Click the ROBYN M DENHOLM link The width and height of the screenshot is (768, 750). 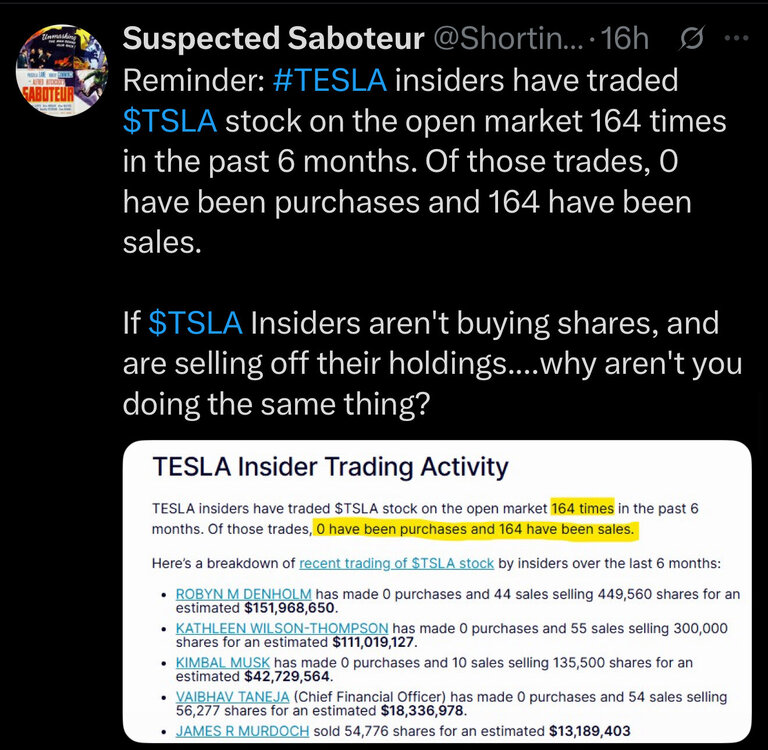[241, 594]
